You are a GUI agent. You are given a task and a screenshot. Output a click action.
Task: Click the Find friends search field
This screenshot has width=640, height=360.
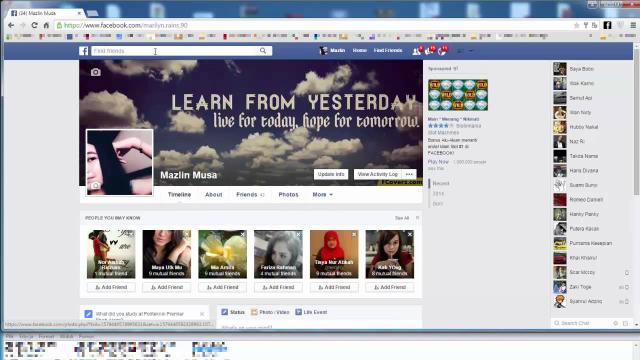pyautogui.click(x=176, y=51)
